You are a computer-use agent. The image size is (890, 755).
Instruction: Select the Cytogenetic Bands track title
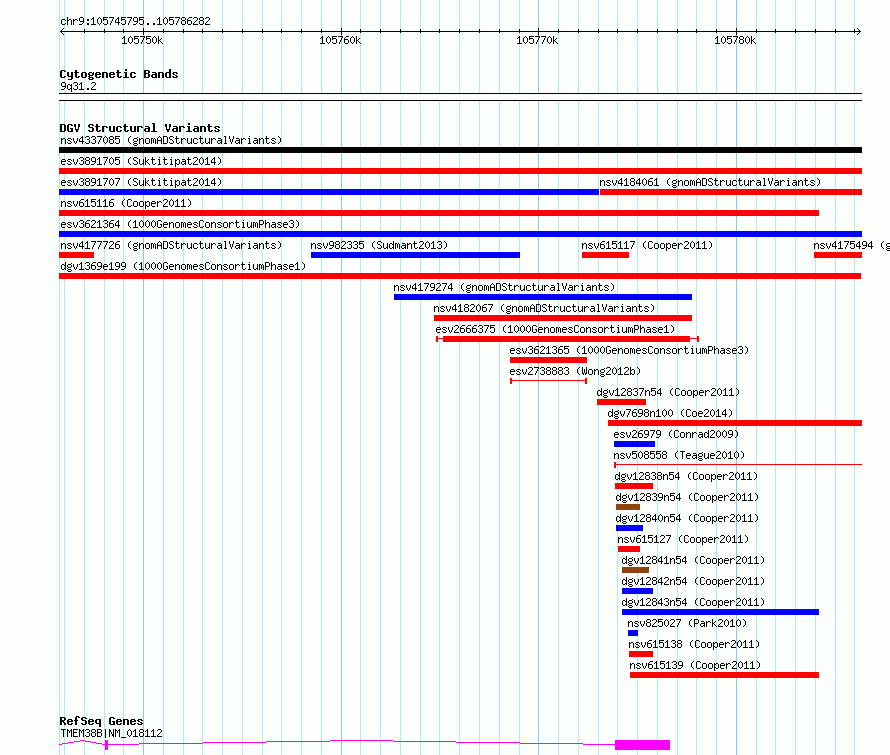click(119, 74)
